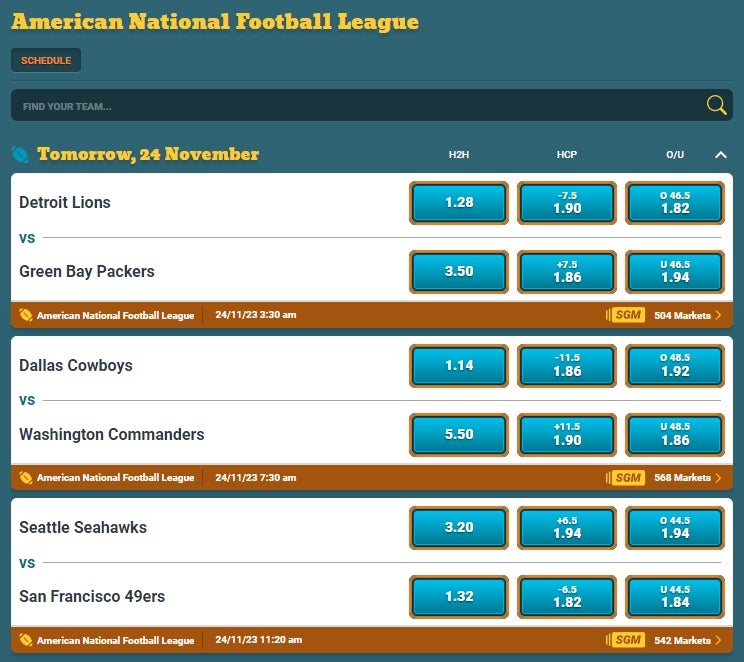Open 504 Markets for Lions game
The image size is (744, 662).
click(x=687, y=315)
